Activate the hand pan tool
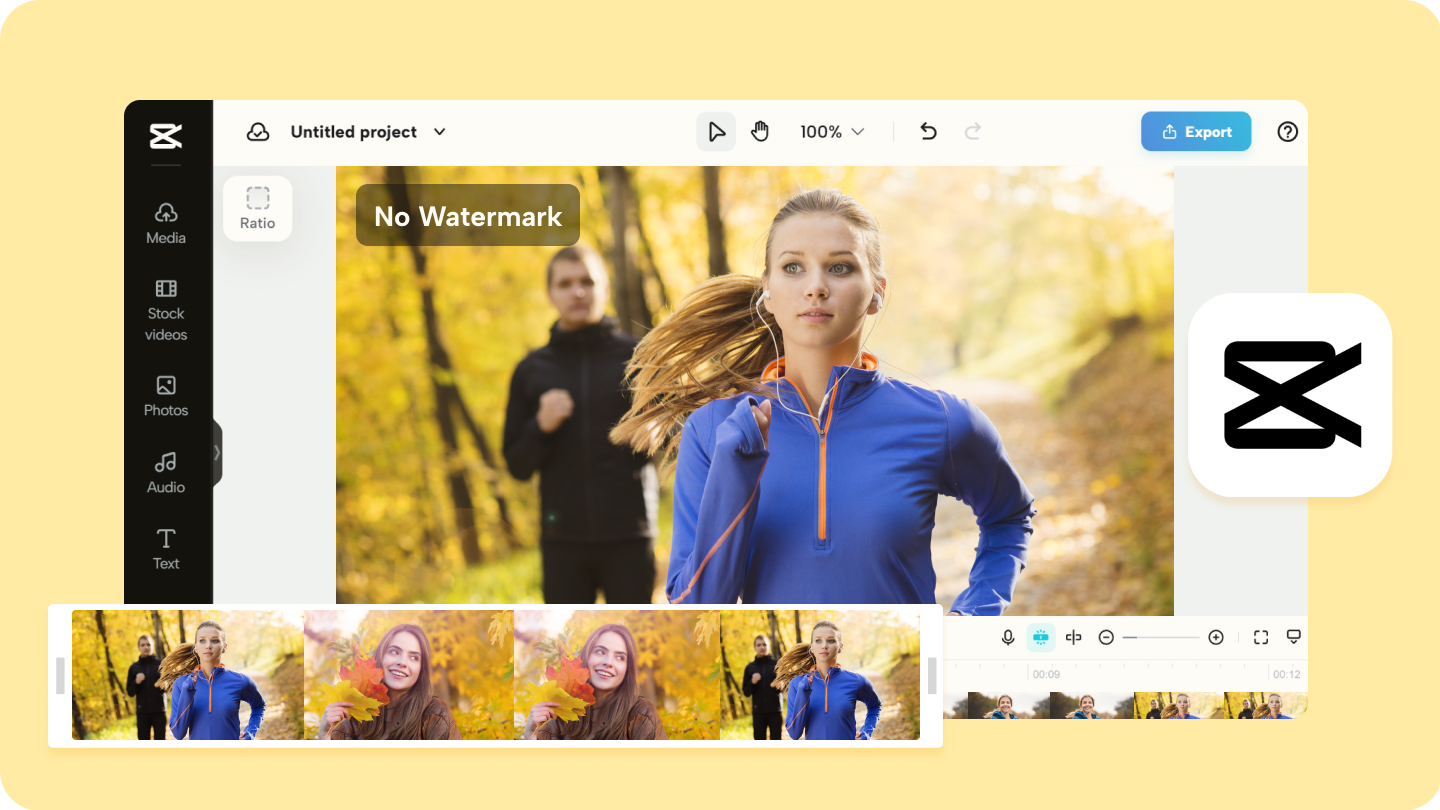 pos(760,132)
